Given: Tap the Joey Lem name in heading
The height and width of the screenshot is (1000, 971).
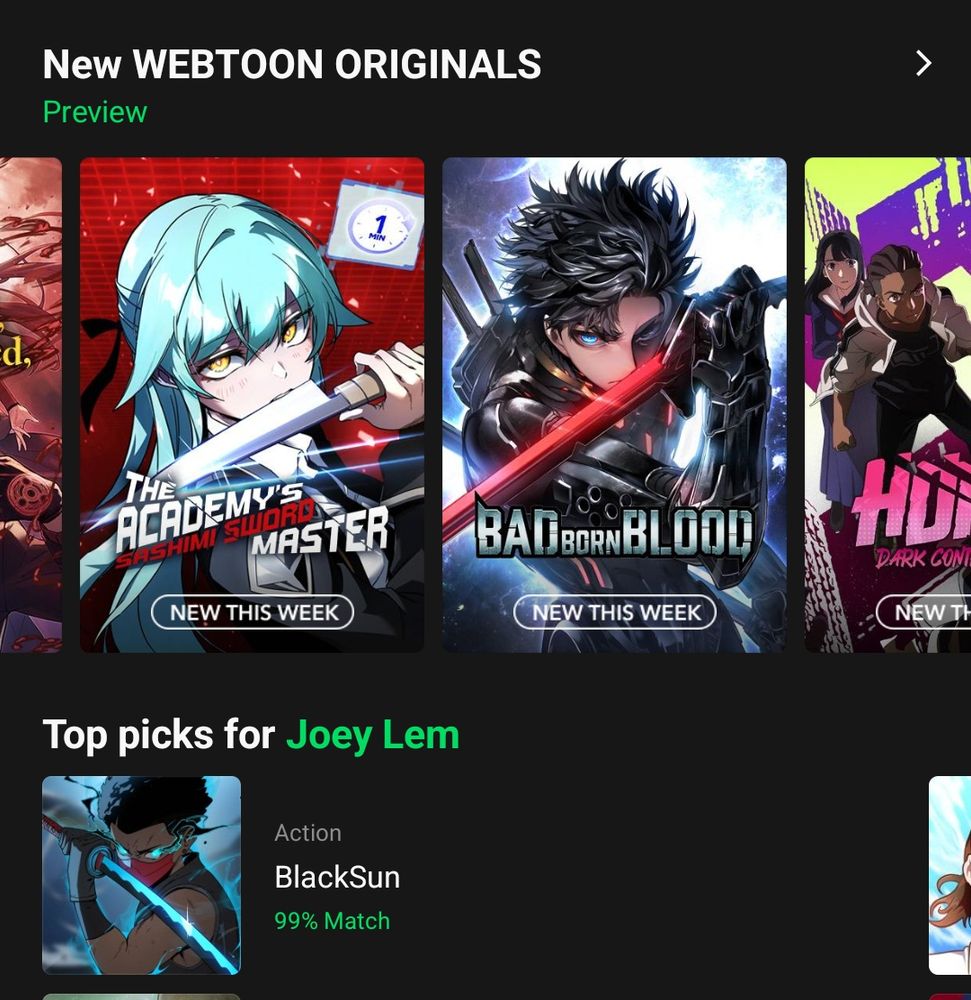Looking at the screenshot, I should (x=373, y=735).
